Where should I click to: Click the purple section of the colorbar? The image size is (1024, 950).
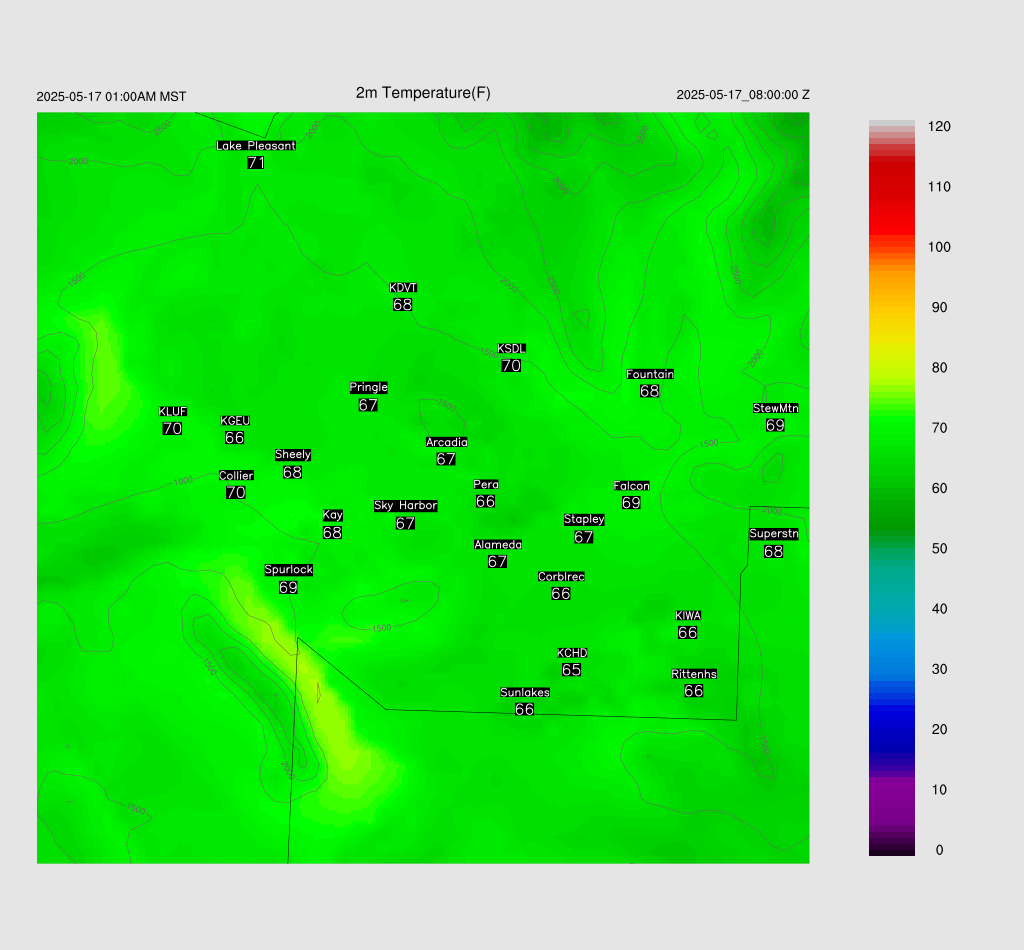tap(891, 800)
